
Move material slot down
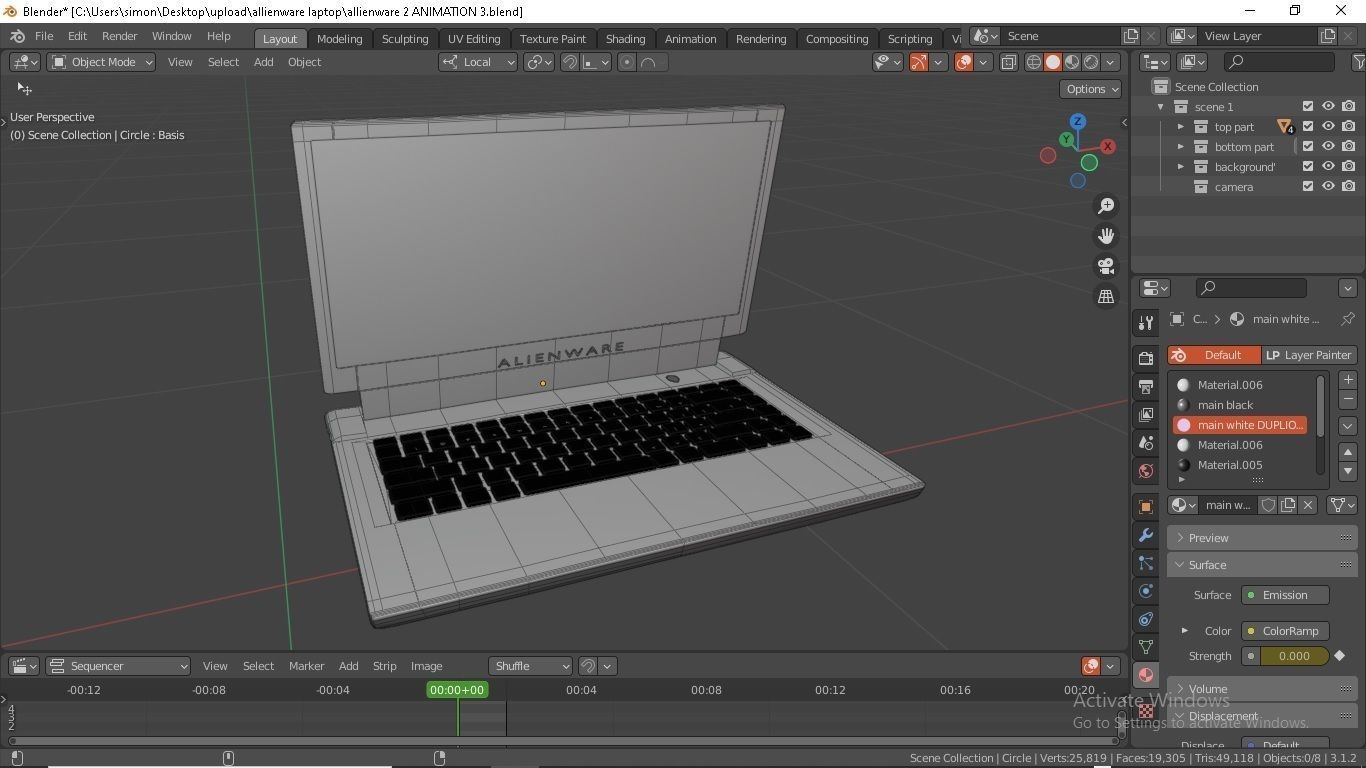point(1348,471)
